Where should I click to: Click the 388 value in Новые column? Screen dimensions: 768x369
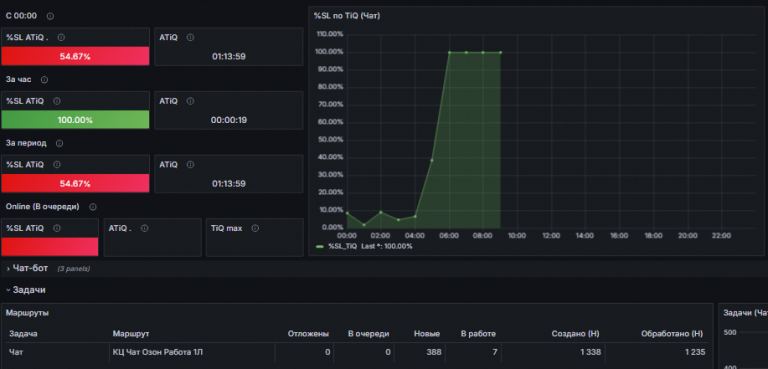(433, 352)
